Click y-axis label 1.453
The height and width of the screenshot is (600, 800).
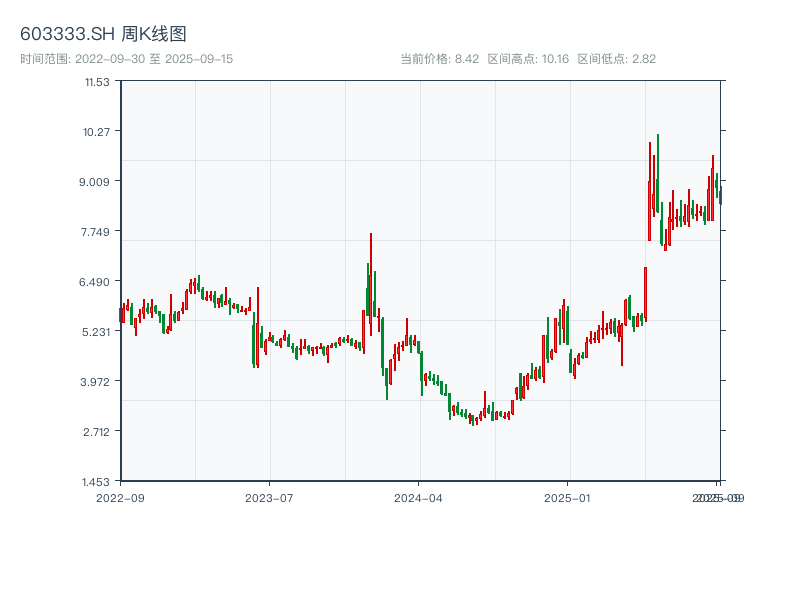pos(95,482)
